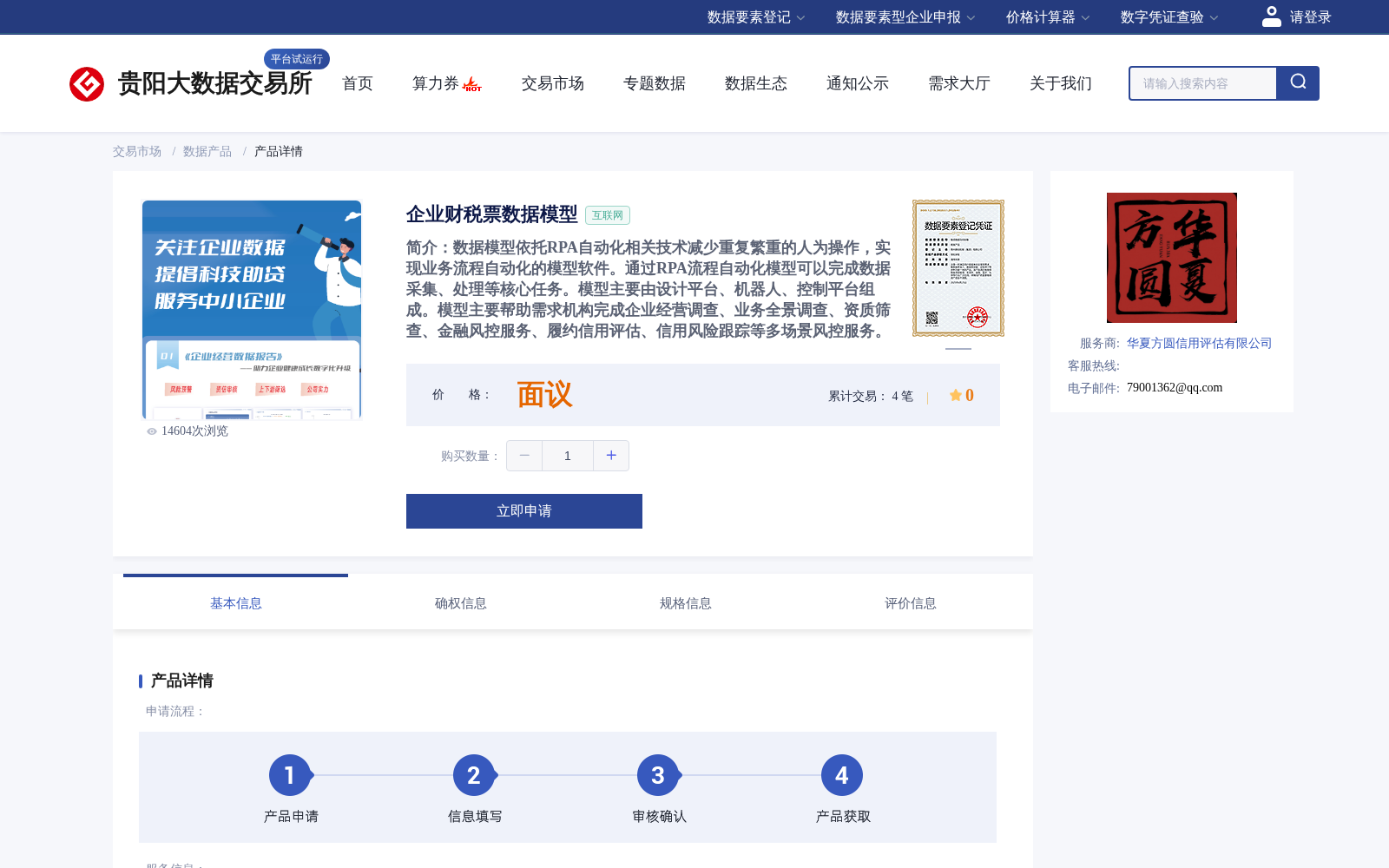This screenshot has height=868, width=1389.
Task: Increase the purchase quantity with plus button
Action: click(611, 456)
